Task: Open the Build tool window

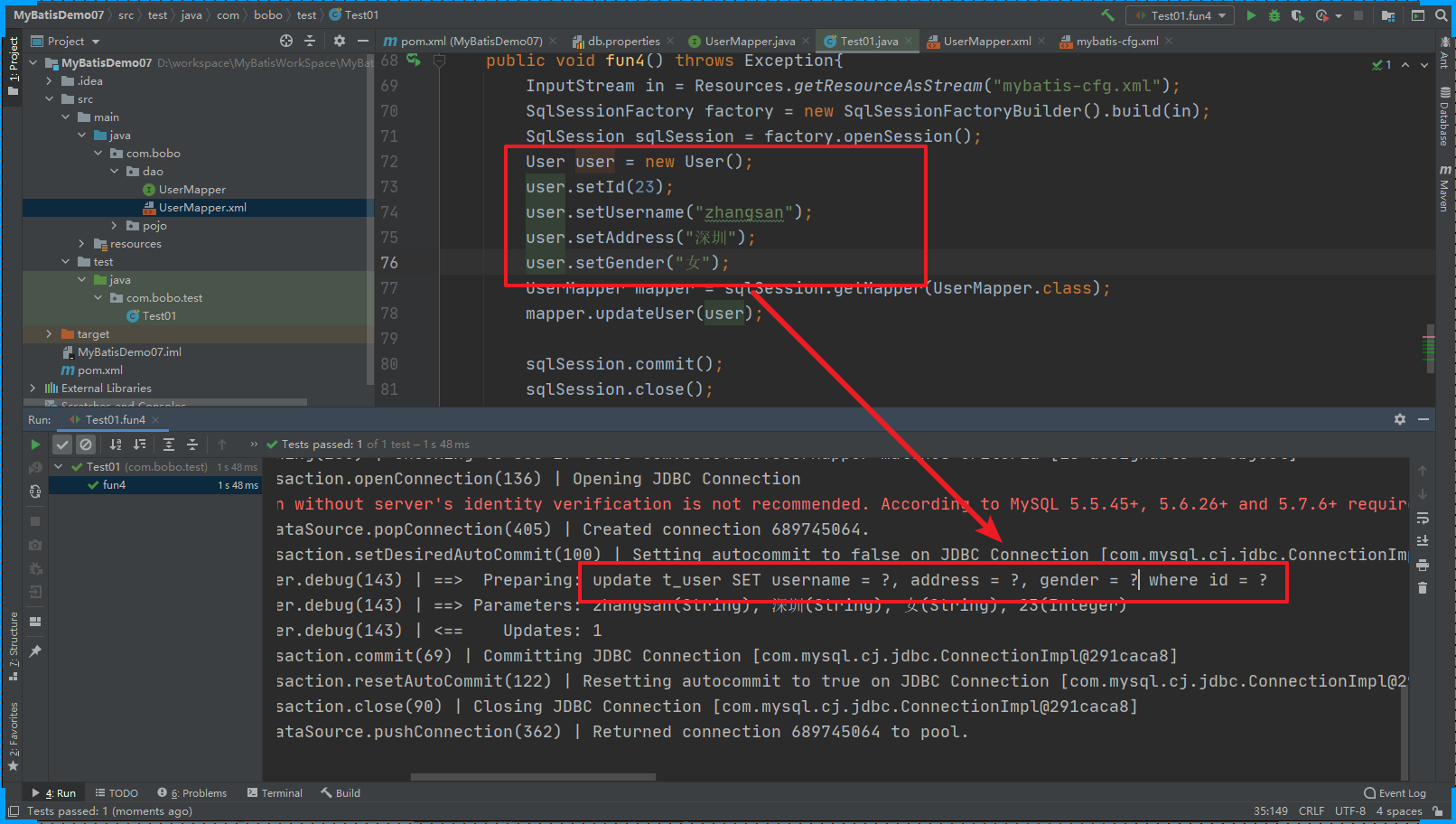Action: [x=340, y=793]
